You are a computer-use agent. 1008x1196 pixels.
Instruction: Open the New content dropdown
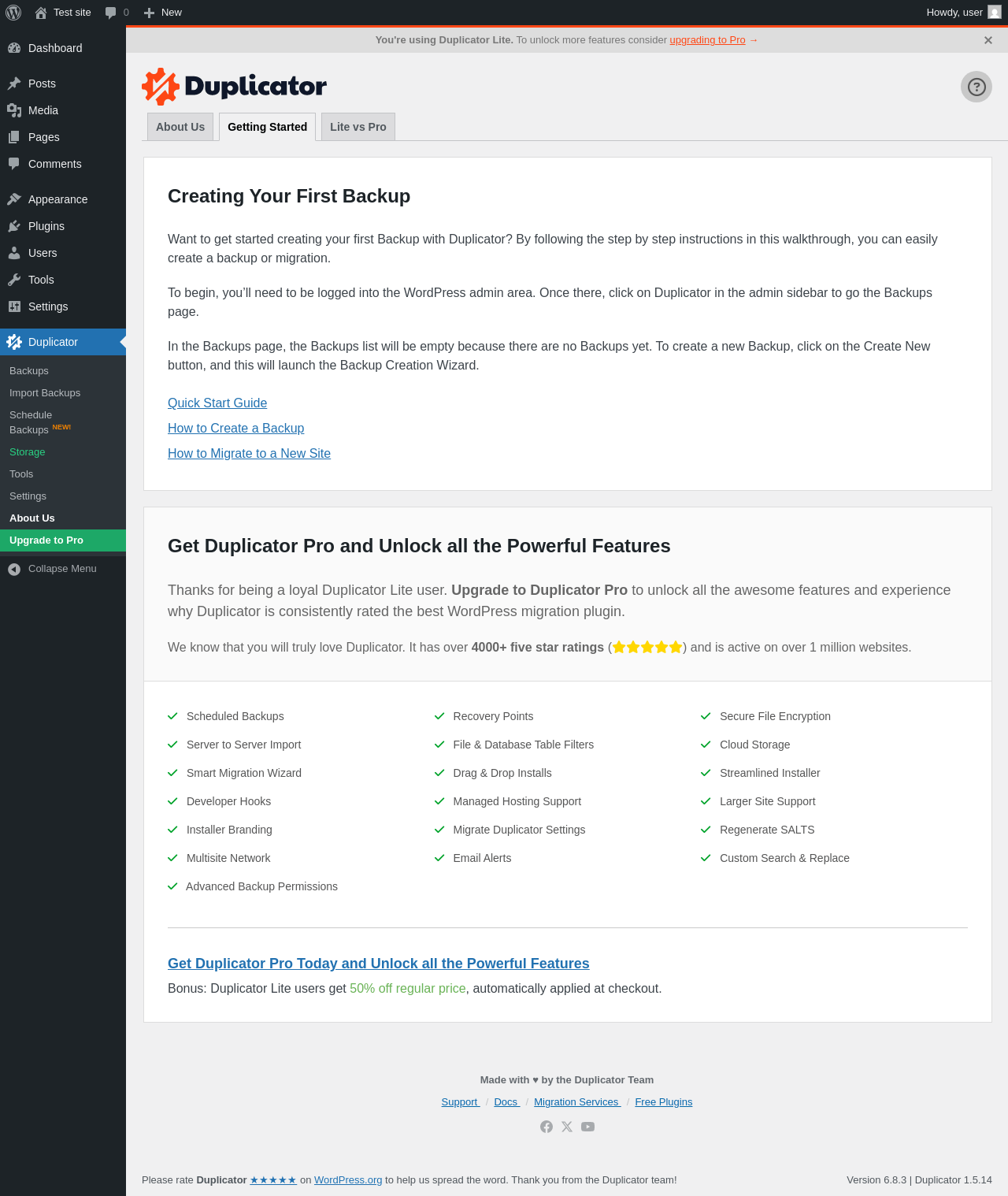tap(163, 13)
